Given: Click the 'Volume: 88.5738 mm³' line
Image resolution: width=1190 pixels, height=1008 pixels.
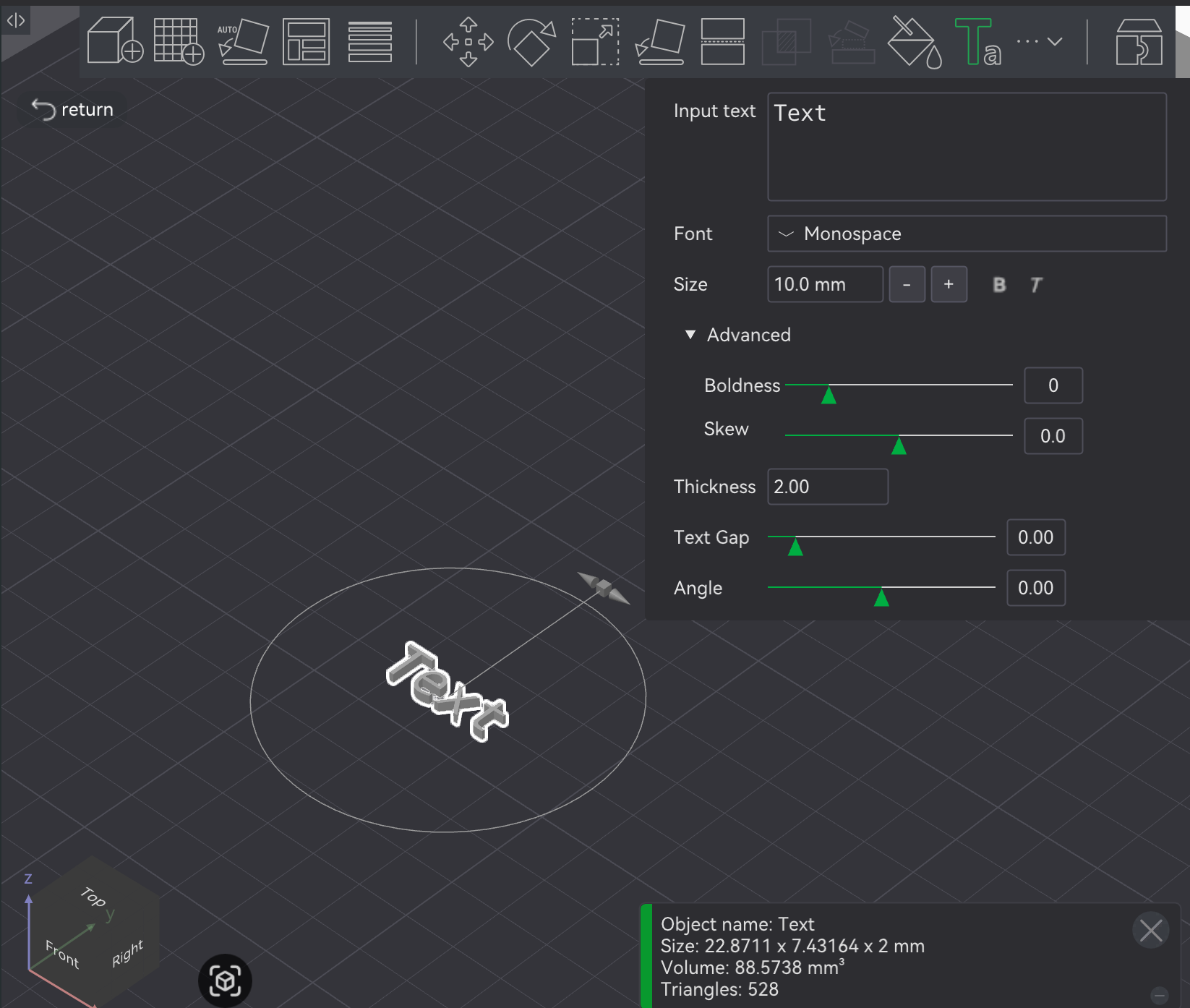Looking at the screenshot, I should pos(752,967).
